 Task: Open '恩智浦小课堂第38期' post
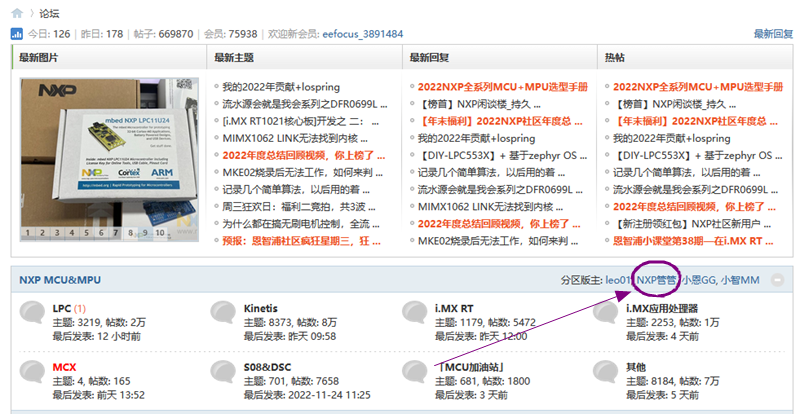[693, 241]
